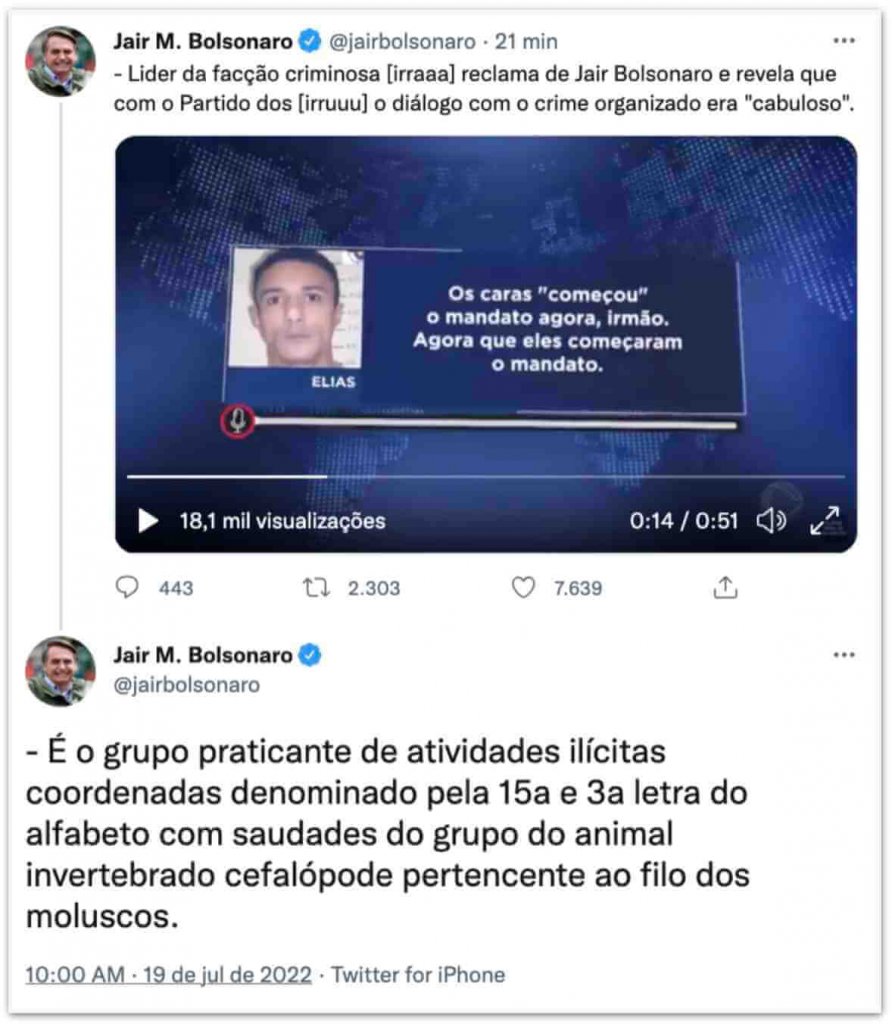Click Jair M. Bolsonaro name in second tweet
This screenshot has width=892, height=1024.
pos(203,654)
